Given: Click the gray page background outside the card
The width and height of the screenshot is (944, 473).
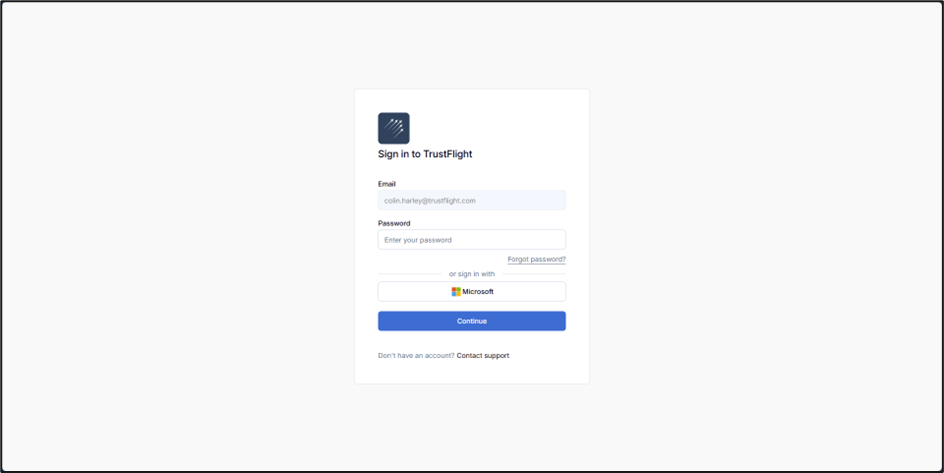Looking at the screenshot, I should (181, 241).
